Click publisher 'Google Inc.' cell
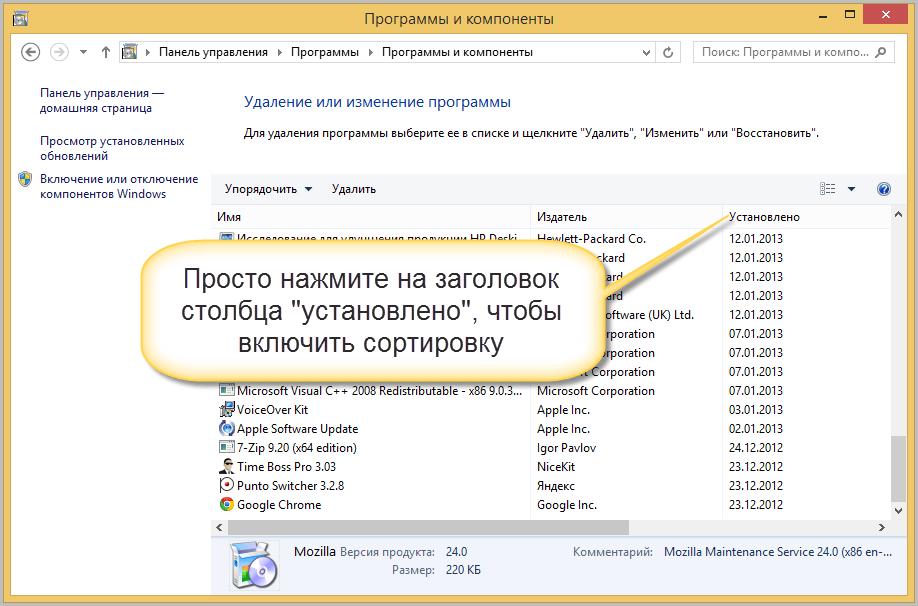 pyautogui.click(x=567, y=505)
